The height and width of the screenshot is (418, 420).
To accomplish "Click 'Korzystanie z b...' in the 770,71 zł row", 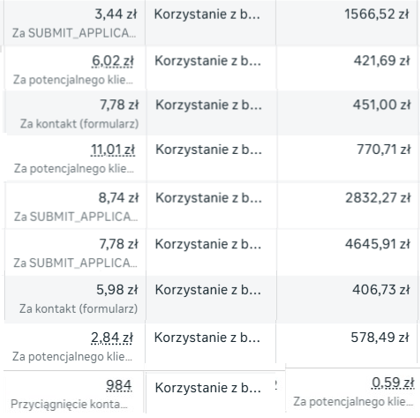I will pyautogui.click(x=209, y=150).
